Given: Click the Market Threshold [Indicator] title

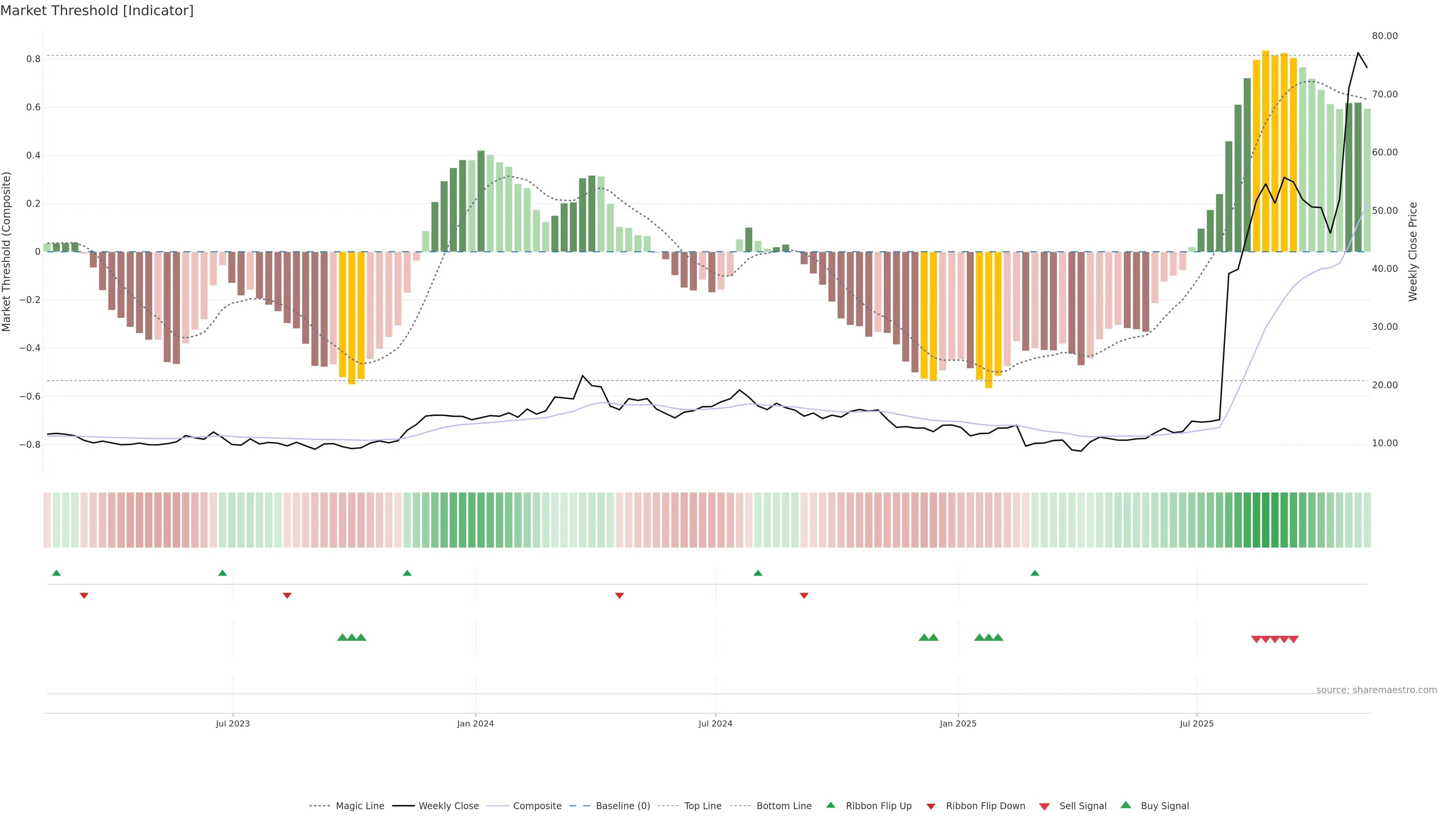Looking at the screenshot, I should point(97,11).
